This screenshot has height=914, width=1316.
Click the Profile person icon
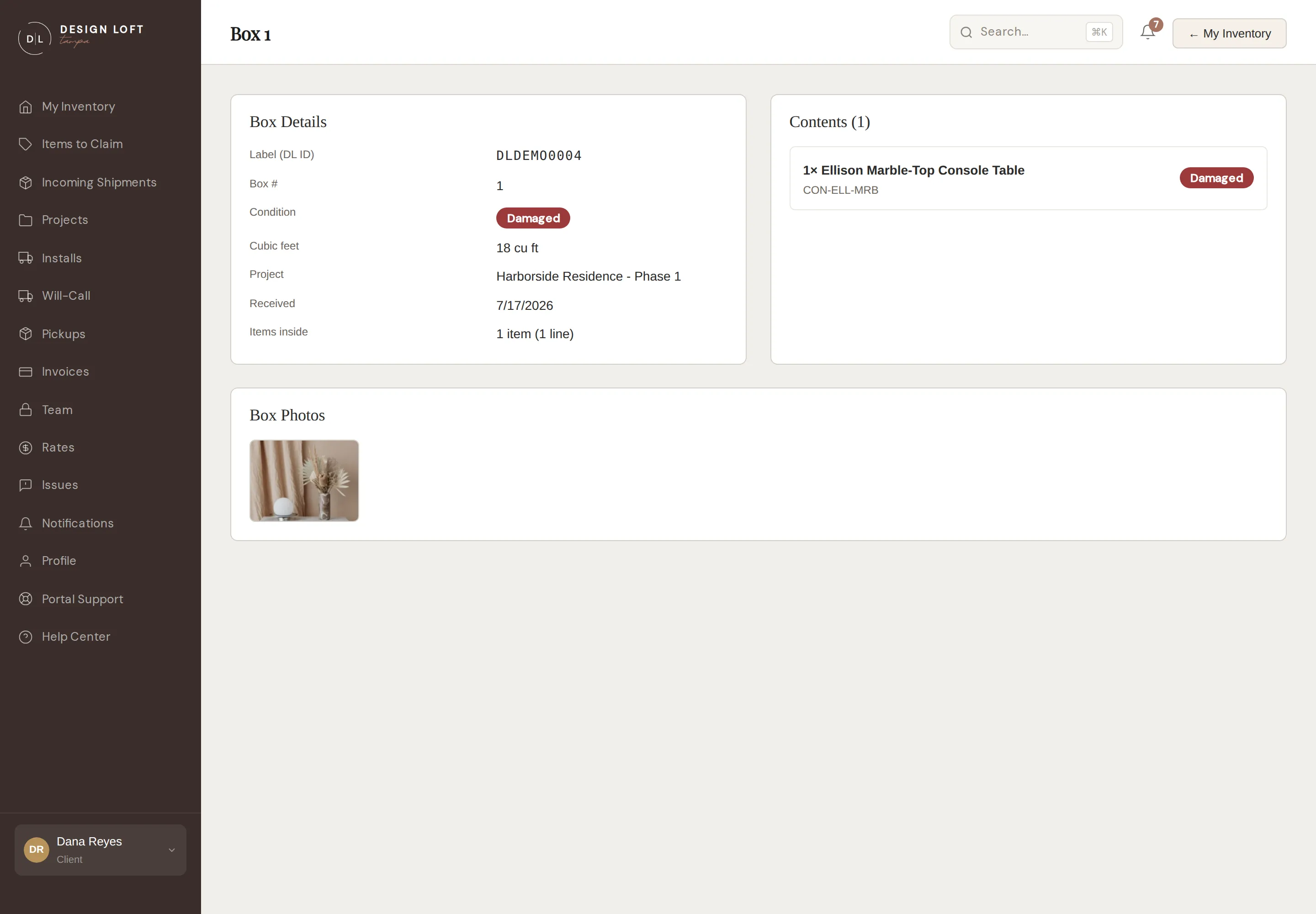click(x=25, y=561)
